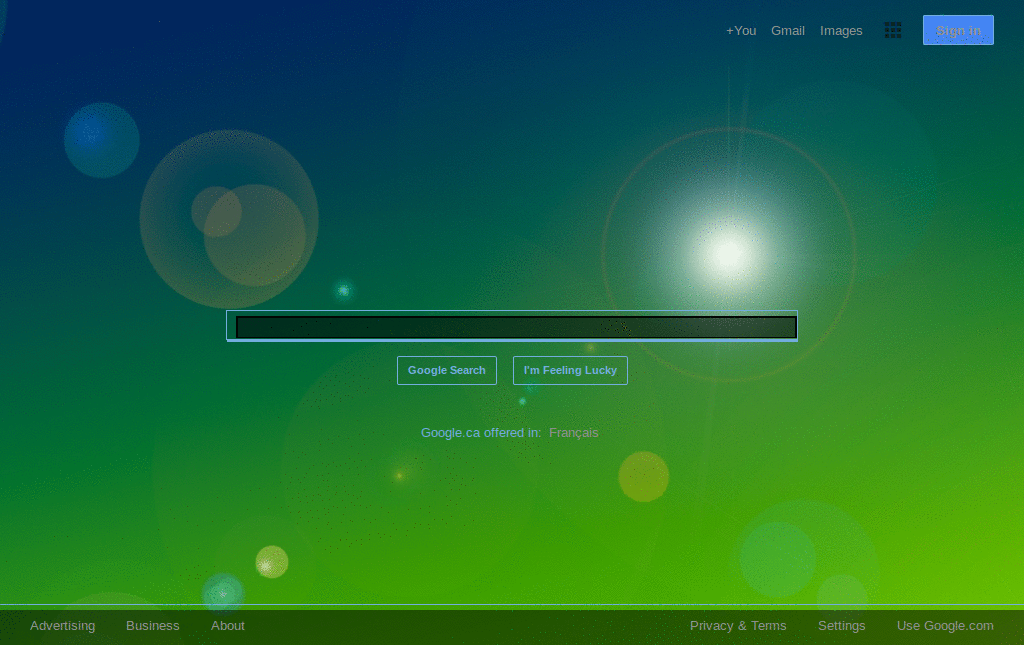
Task: Click the I'm Feeling Lucky button
Action: (x=570, y=370)
